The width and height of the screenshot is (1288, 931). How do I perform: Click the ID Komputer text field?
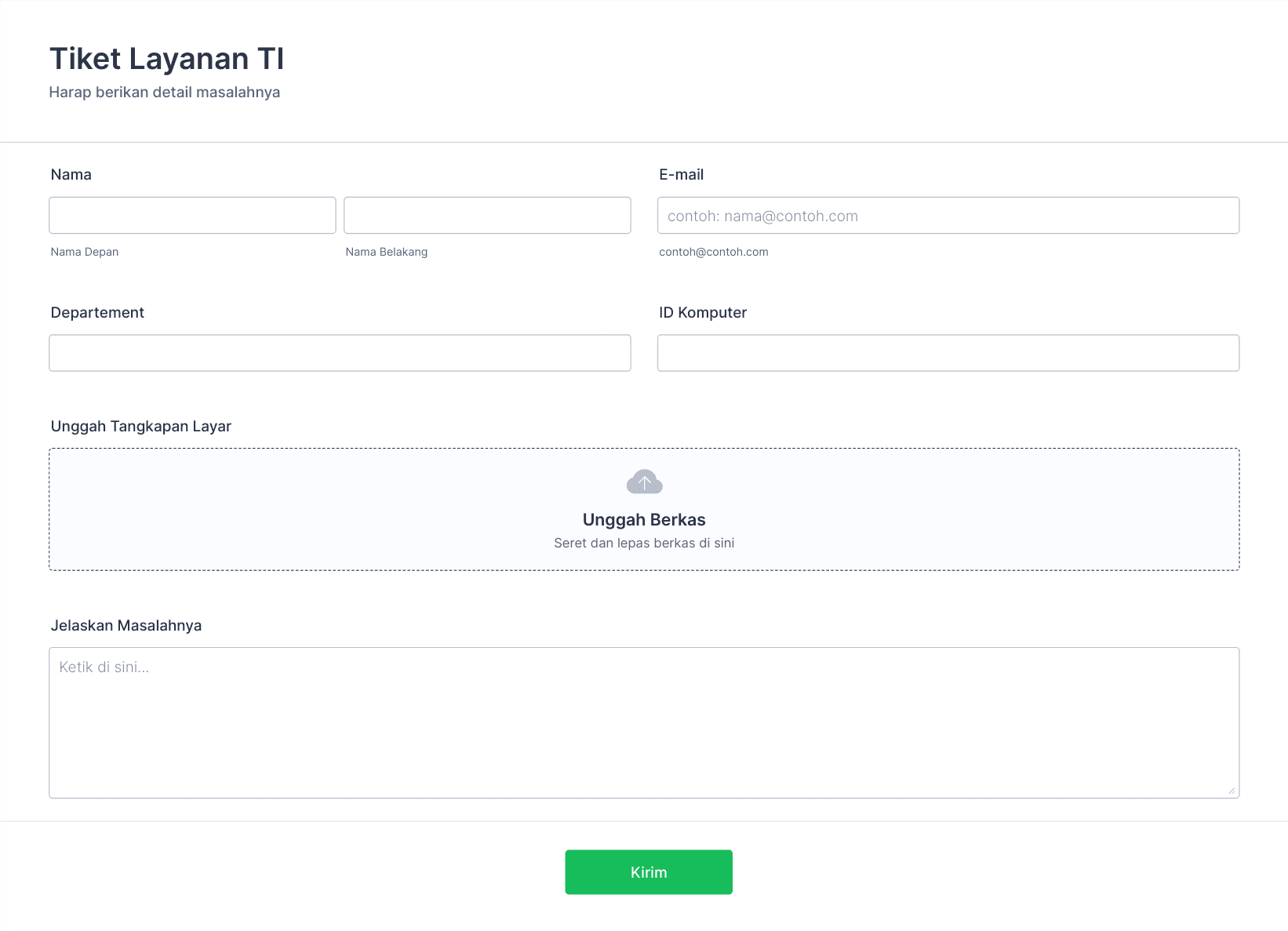pos(948,353)
